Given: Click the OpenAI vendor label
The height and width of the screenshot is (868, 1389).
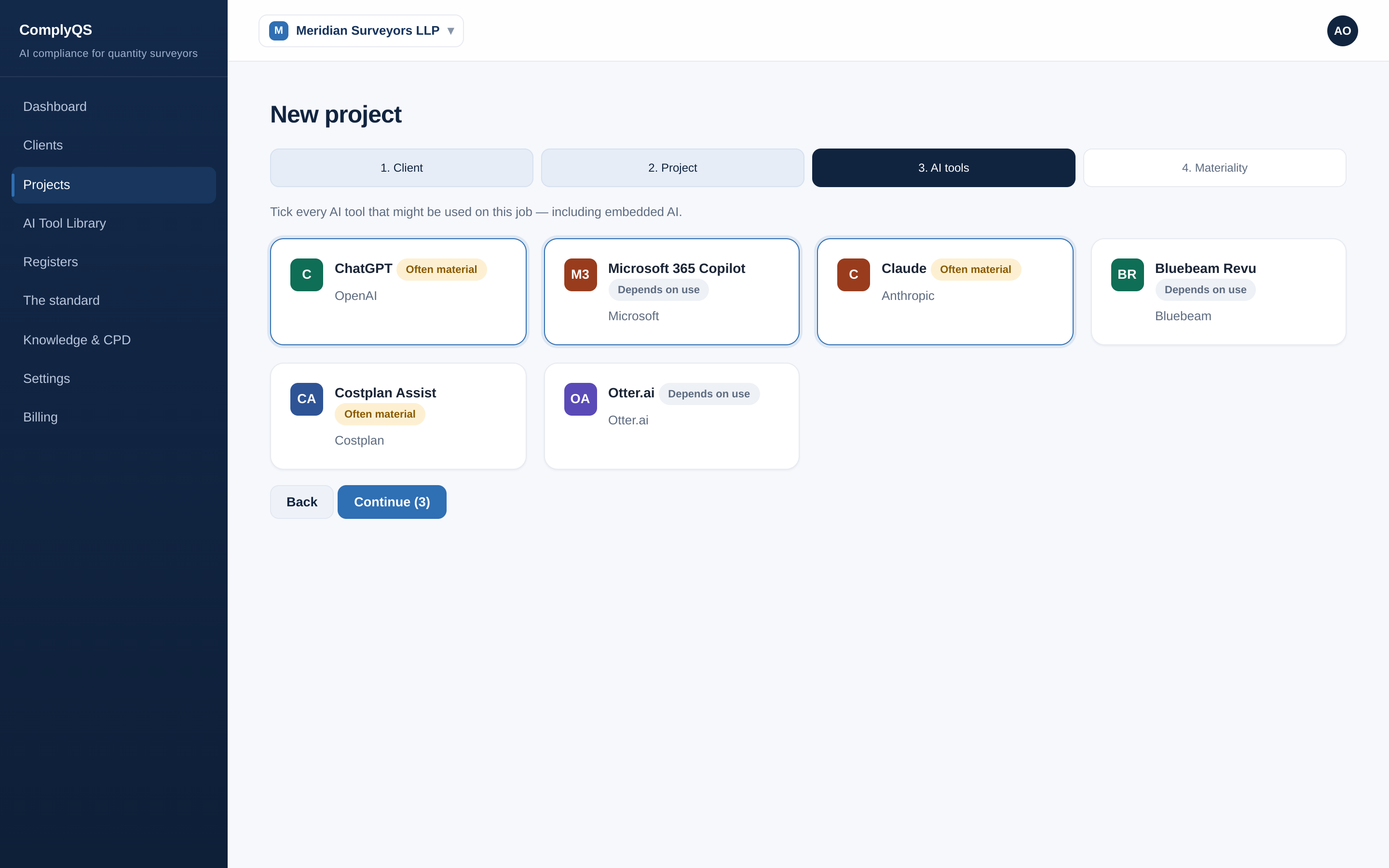Looking at the screenshot, I should [356, 296].
